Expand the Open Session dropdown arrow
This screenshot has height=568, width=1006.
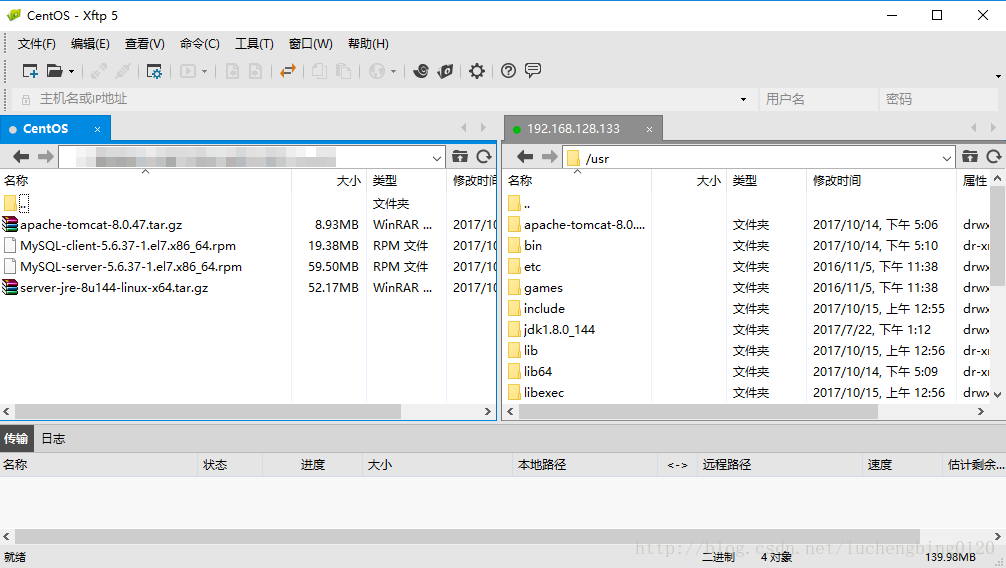(71, 71)
